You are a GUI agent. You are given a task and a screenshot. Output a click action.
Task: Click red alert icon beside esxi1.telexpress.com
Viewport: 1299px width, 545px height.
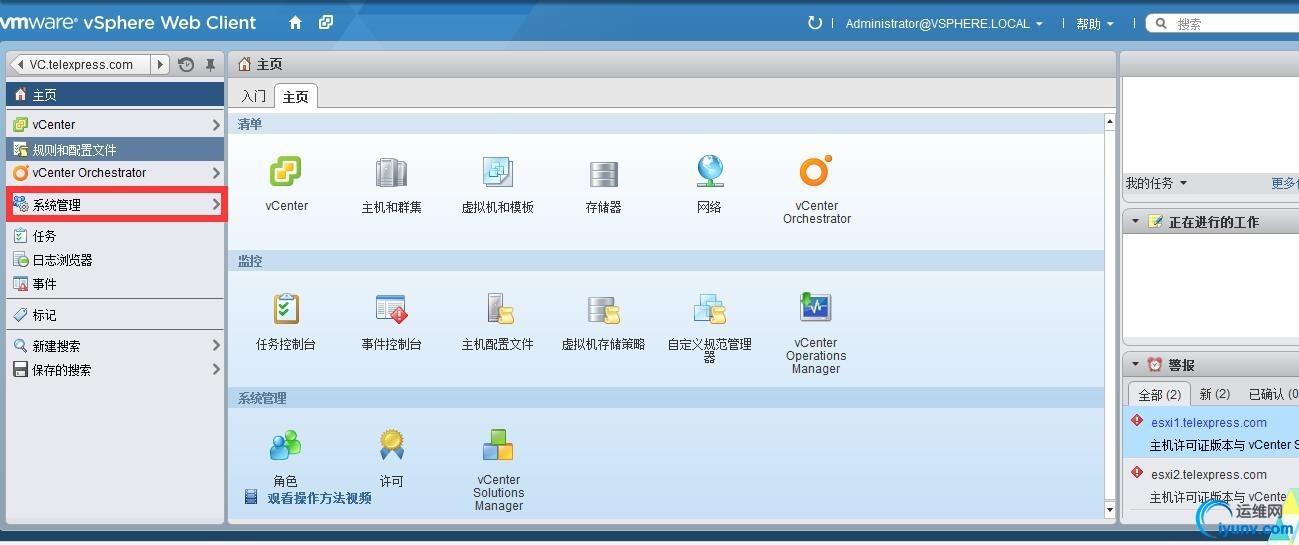tap(1136, 421)
